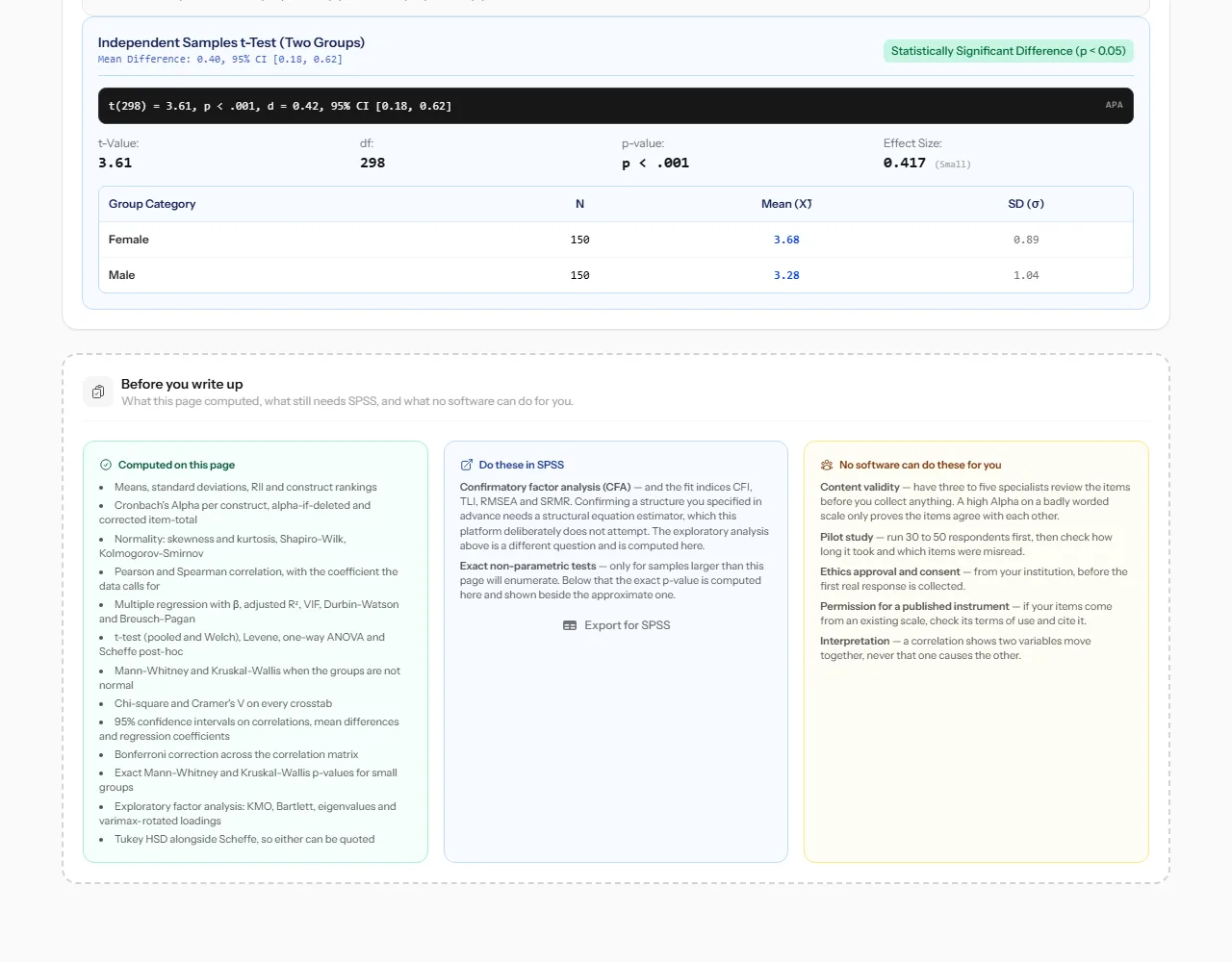Click the Female SD value 0.89
This screenshot has width=1232, height=962.
[1026, 240]
